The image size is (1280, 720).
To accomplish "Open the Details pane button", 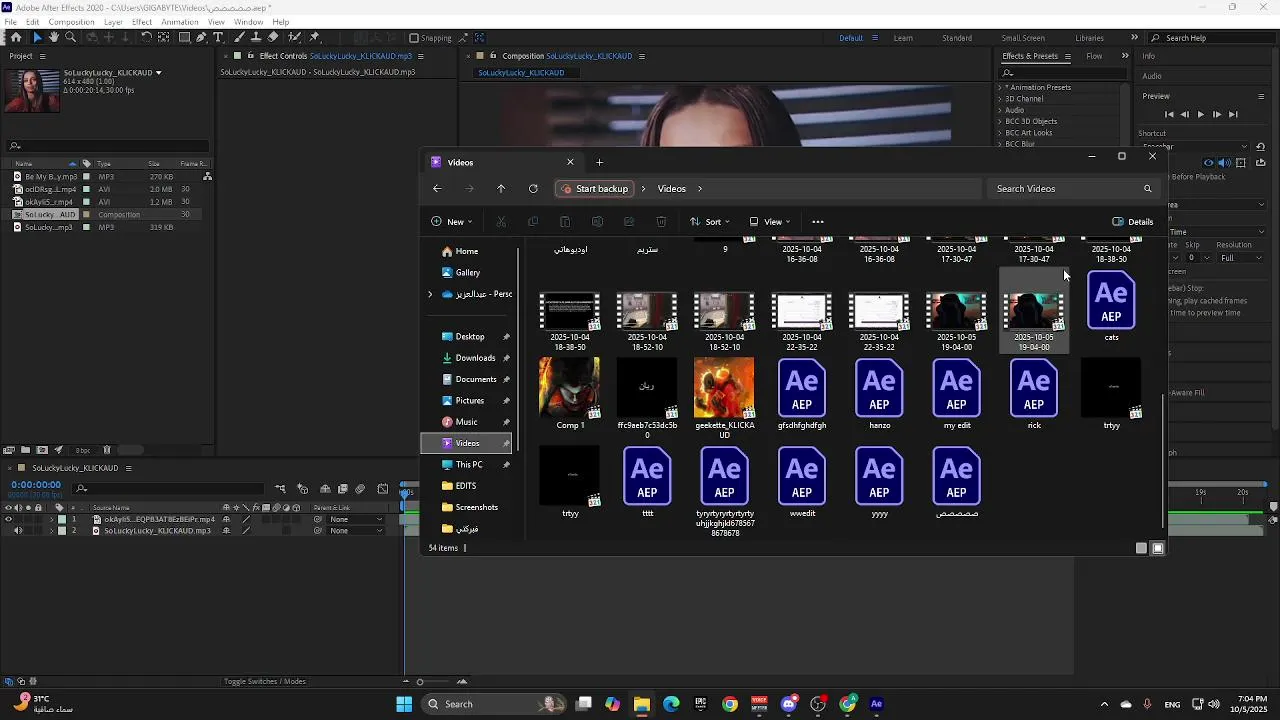I will (x=1133, y=222).
